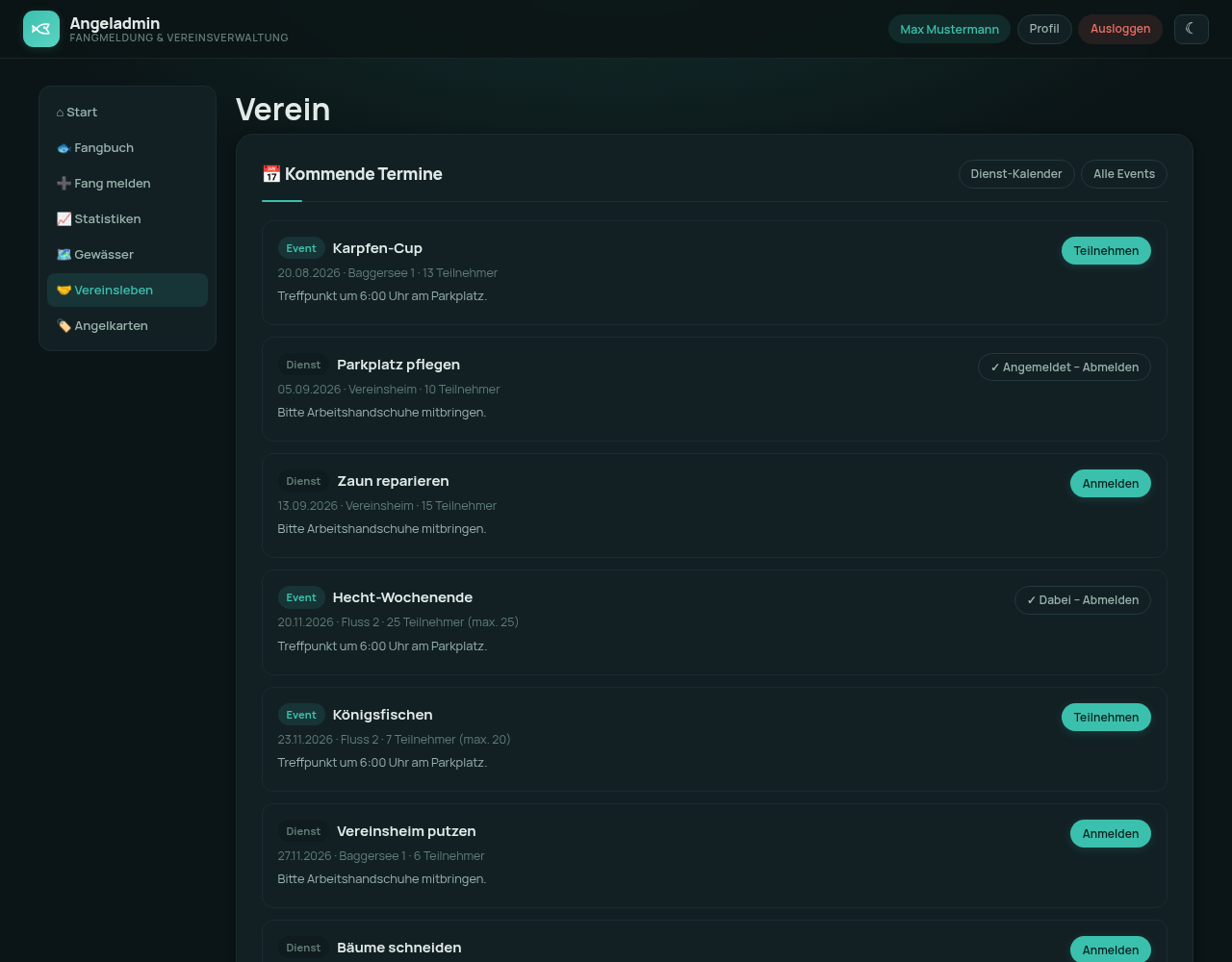Viewport: 1232px width, 962px height.
Task: Click Karpfen-Cup's Treffpunkt description
Action: [382, 296]
